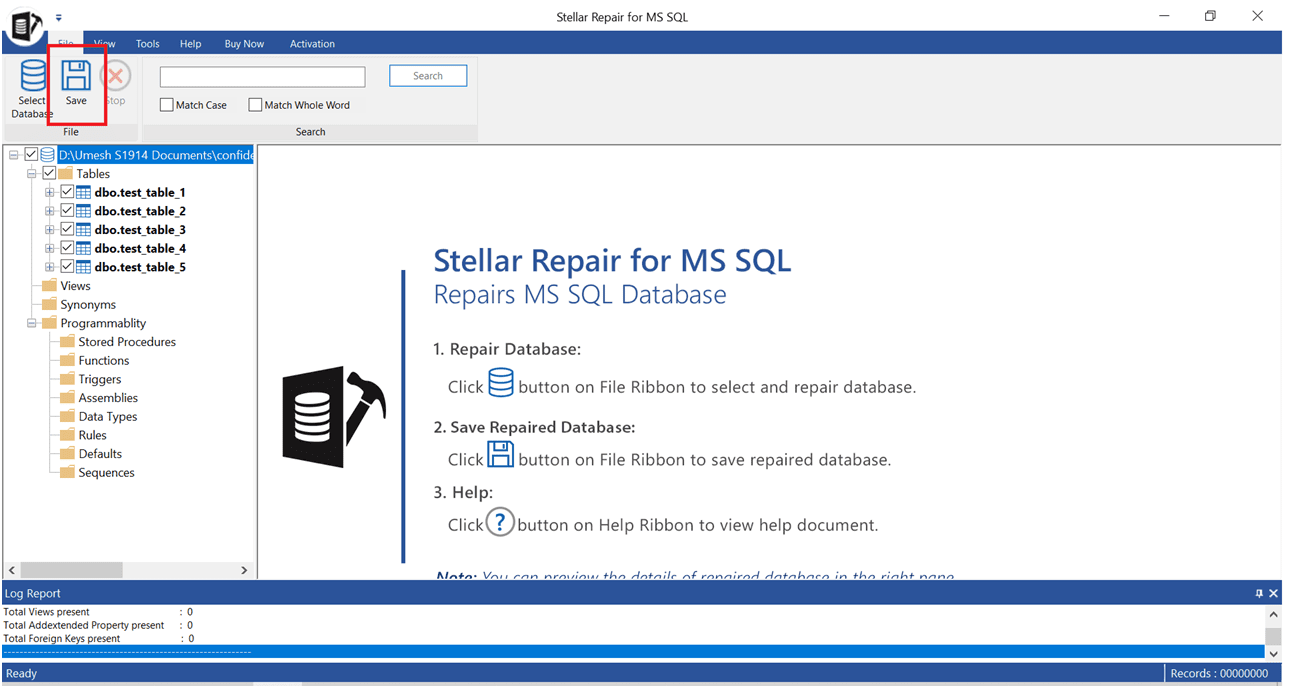Screen dimensions: 1316x688
Task: Select the D:\Umesh S1914 Documents root label
Action: click(156, 155)
